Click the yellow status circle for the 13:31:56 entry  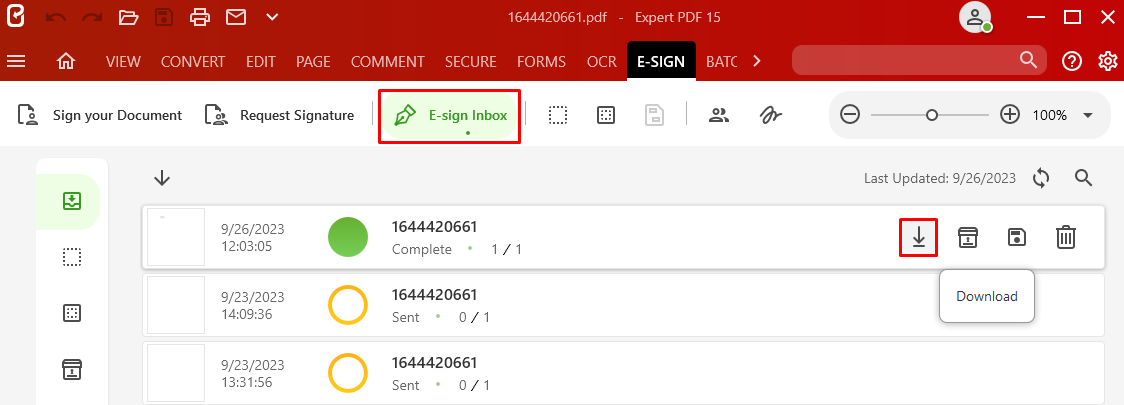tap(348, 373)
